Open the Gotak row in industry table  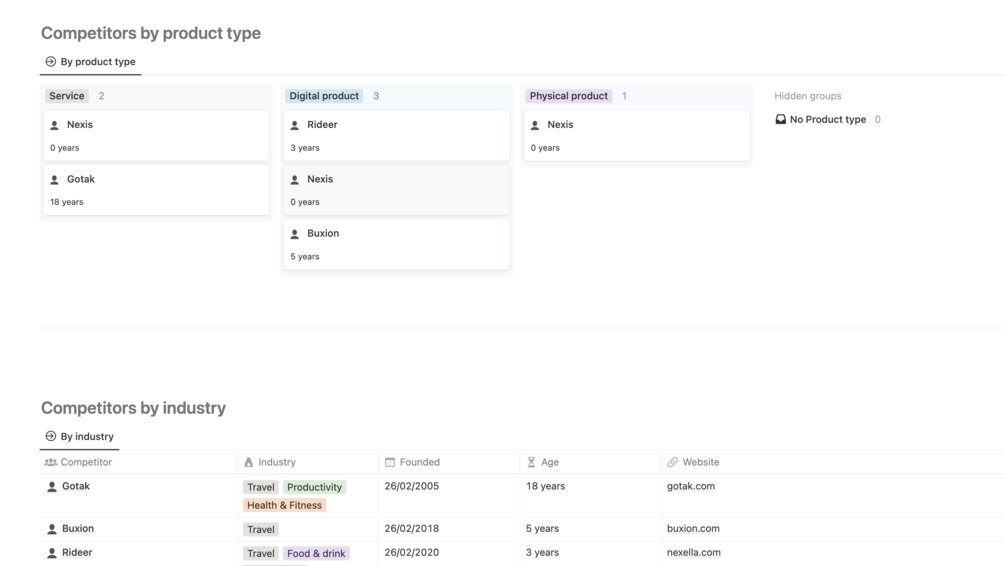click(x=76, y=487)
